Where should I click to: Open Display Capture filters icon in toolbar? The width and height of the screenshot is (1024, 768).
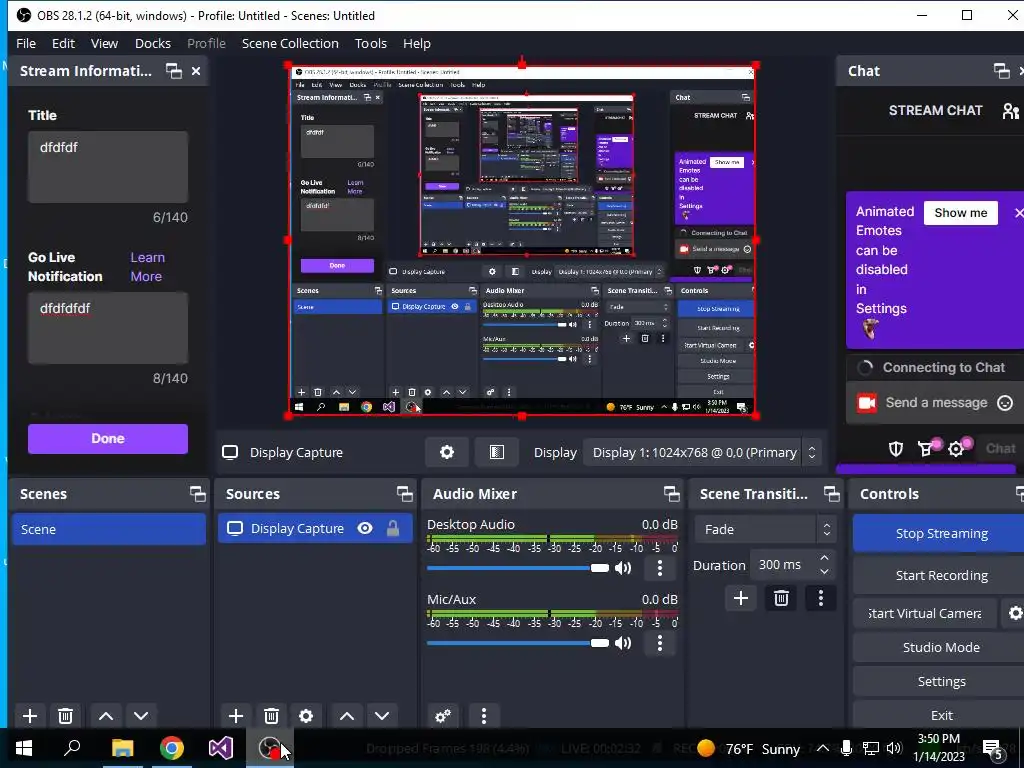click(496, 452)
